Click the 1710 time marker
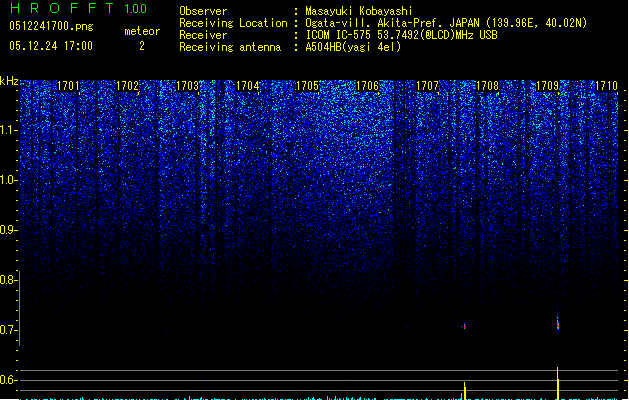Screen dimensions: 629x400 tap(606, 86)
